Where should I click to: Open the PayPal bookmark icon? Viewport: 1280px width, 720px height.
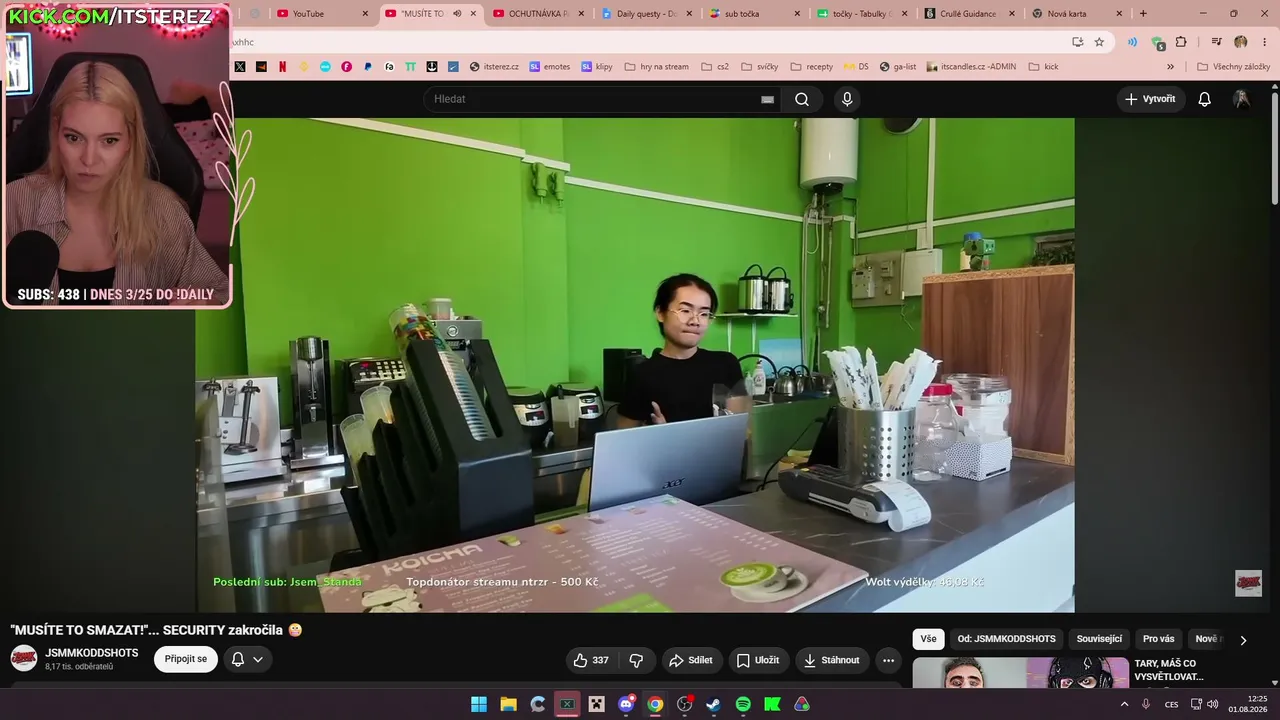point(368,67)
